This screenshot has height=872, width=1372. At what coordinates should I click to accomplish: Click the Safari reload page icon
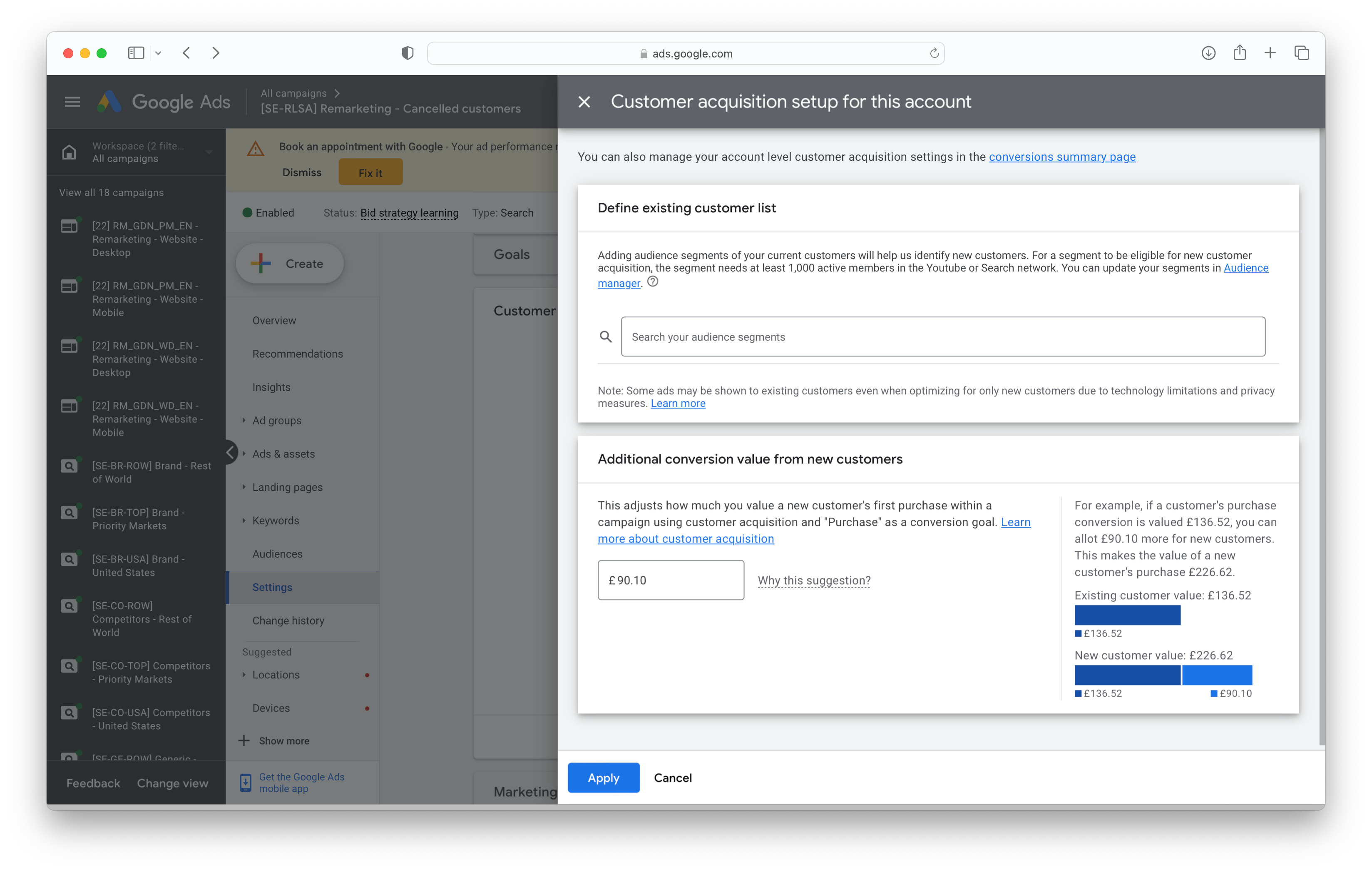coord(934,53)
